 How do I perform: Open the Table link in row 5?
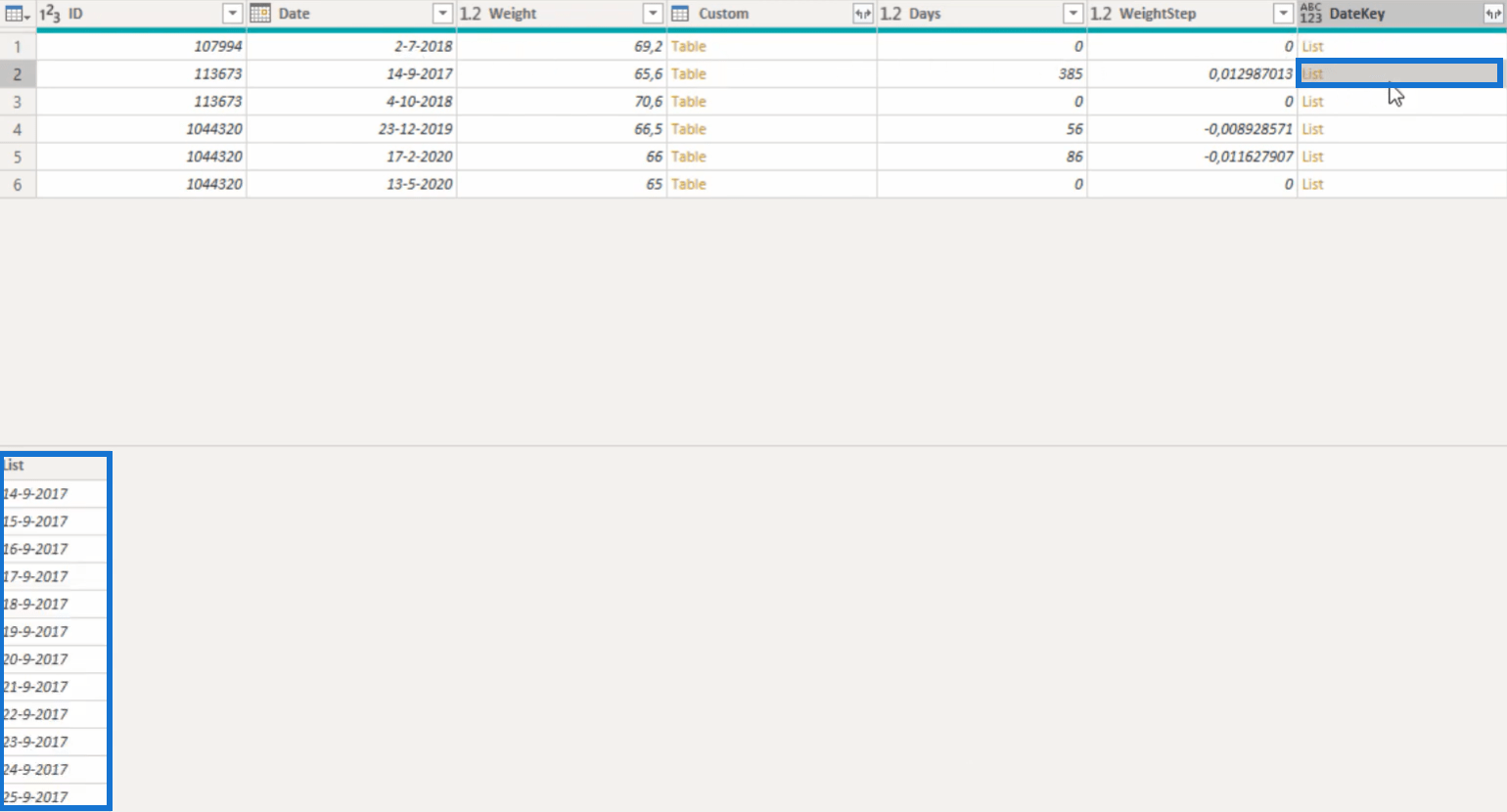point(689,157)
